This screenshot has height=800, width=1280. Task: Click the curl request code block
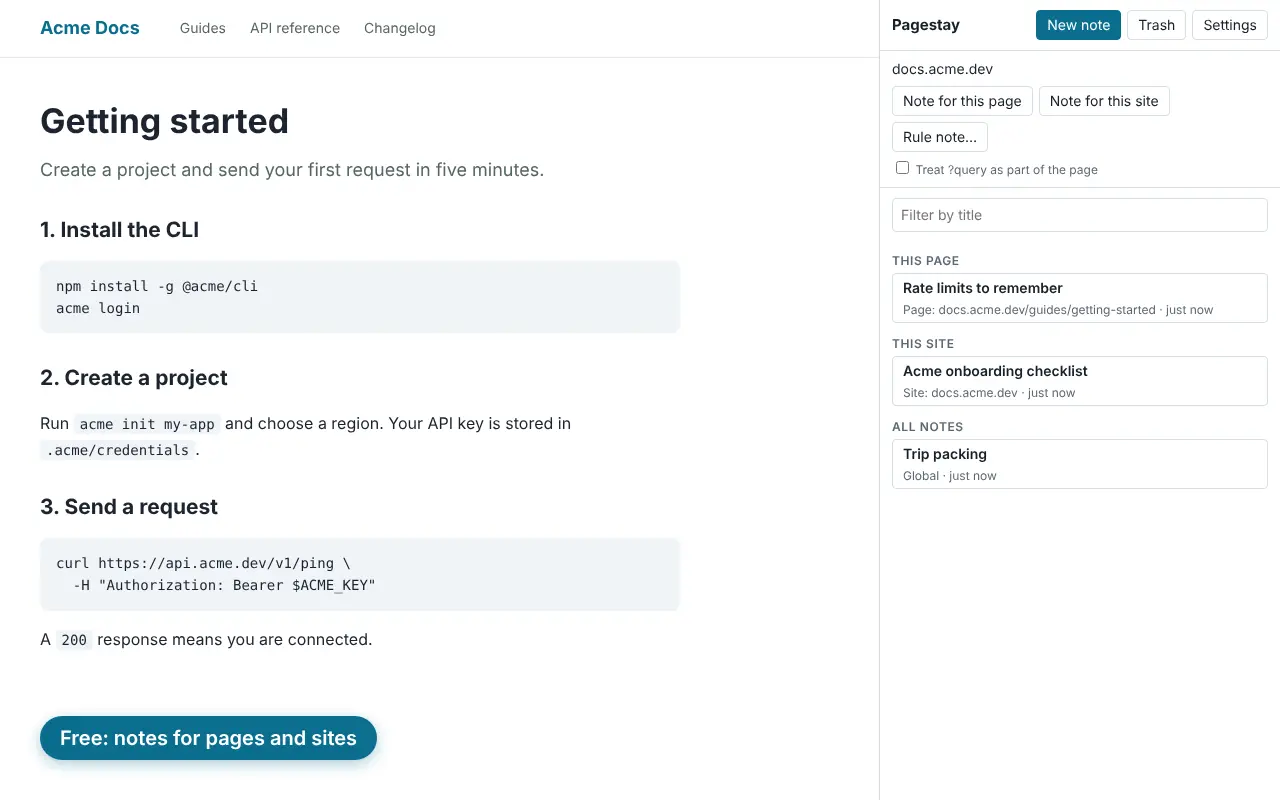(x=360, y=574)
